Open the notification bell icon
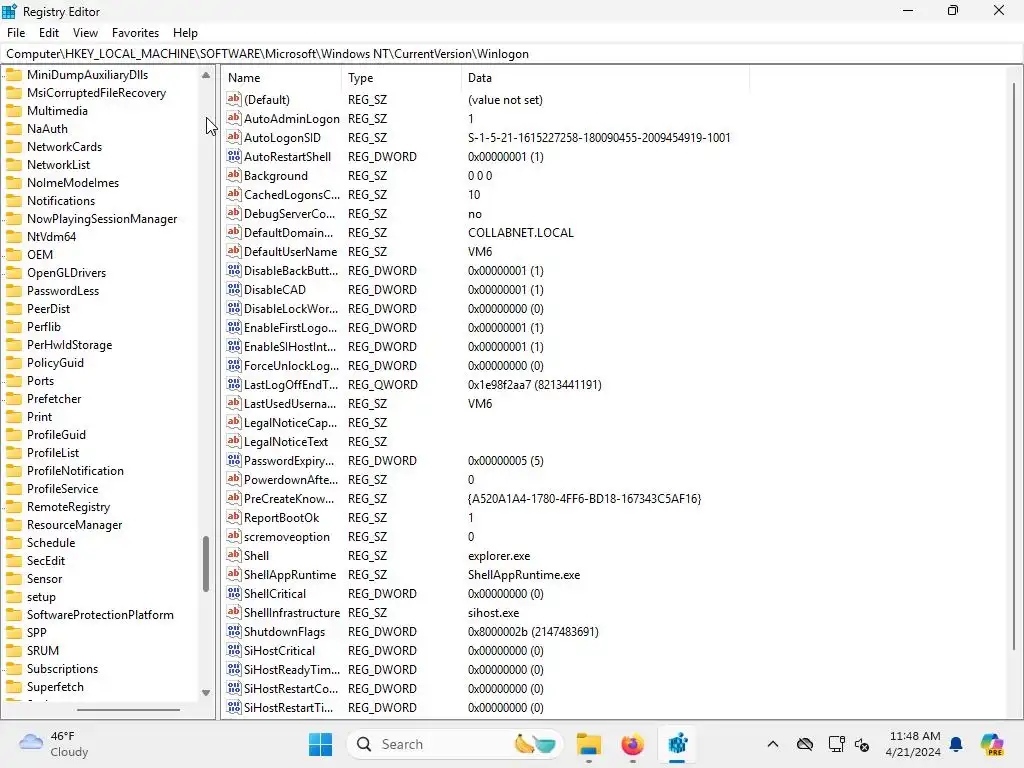 (956, 744)
